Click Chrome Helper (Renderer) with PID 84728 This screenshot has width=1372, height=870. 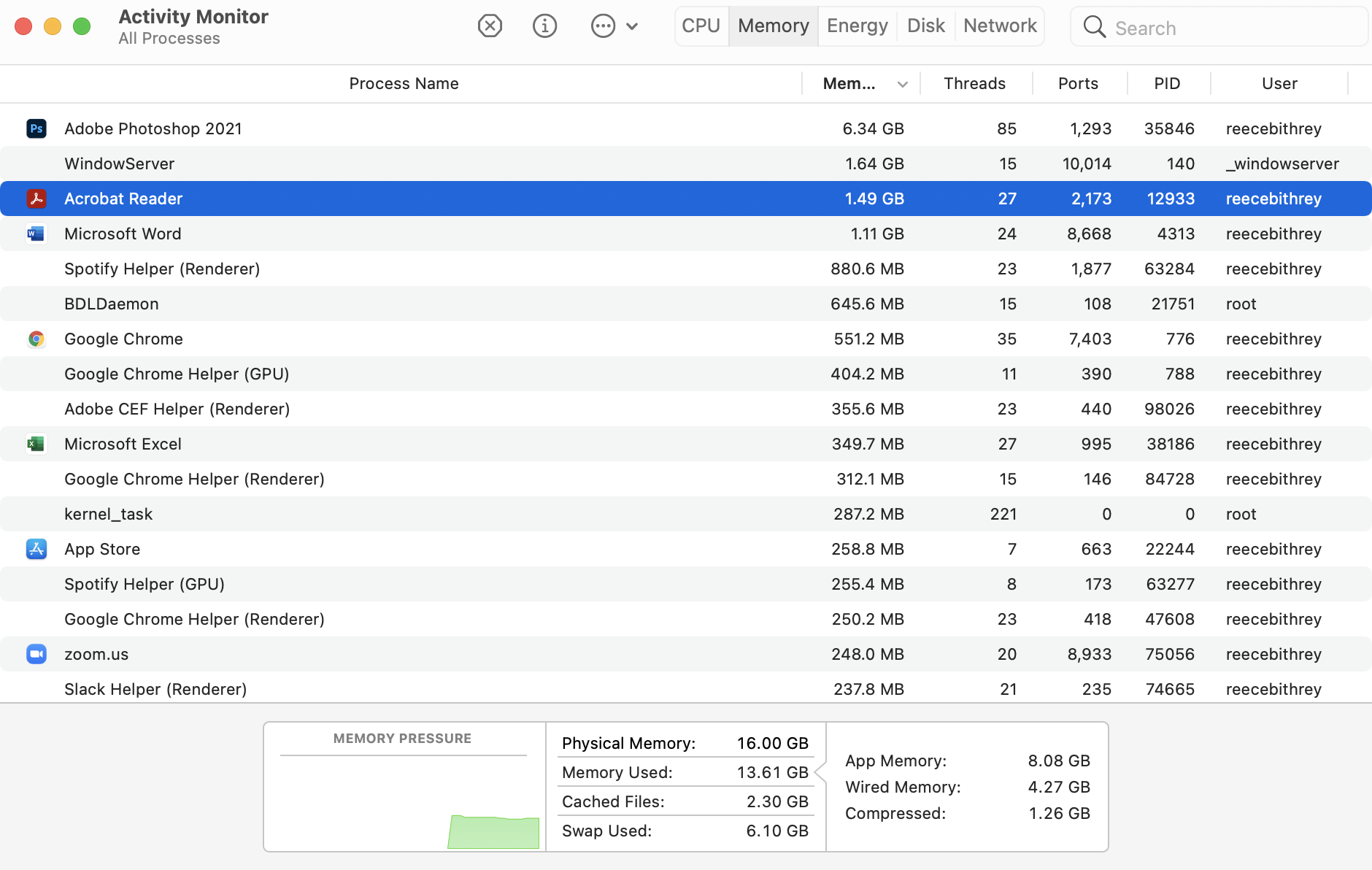686,479
